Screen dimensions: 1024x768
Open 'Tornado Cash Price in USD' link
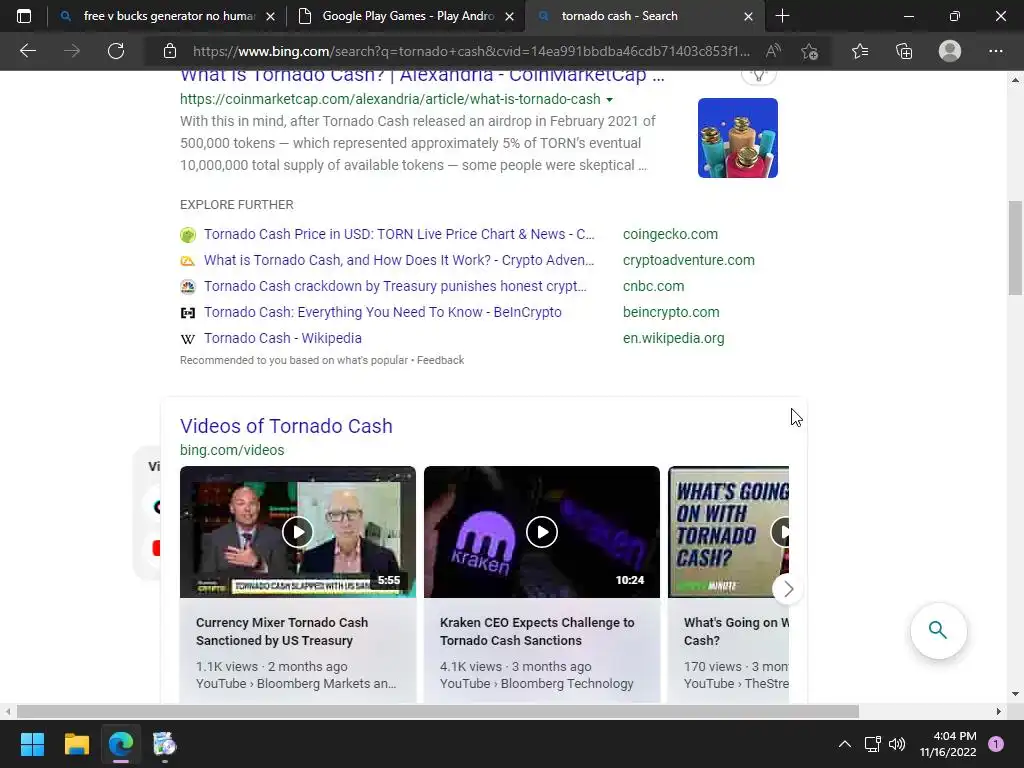click(x=399, y=234)
